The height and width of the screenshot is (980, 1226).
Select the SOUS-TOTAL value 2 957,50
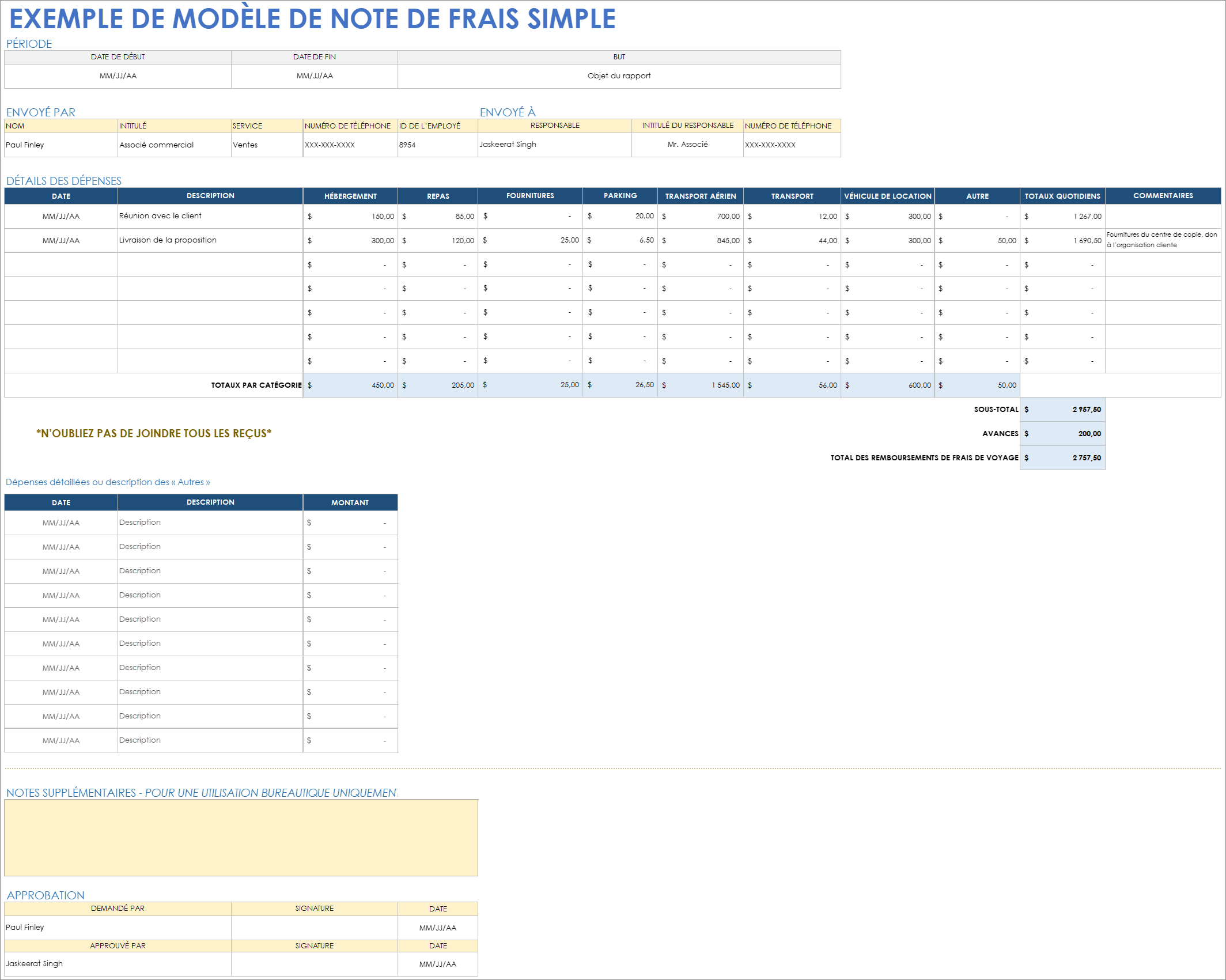tap(1062, 410)
